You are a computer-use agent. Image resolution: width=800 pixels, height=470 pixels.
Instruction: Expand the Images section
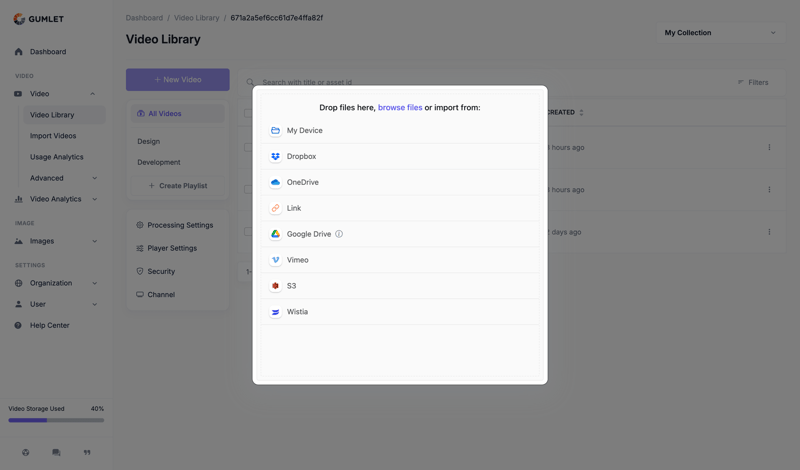click(94, 241)
